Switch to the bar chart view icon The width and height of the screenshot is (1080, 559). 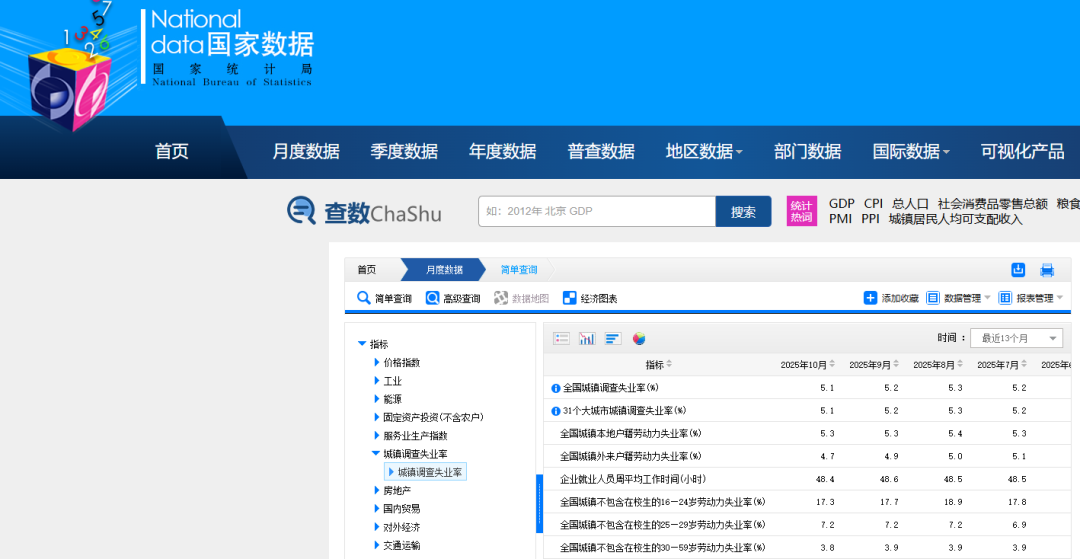(587, 339)
